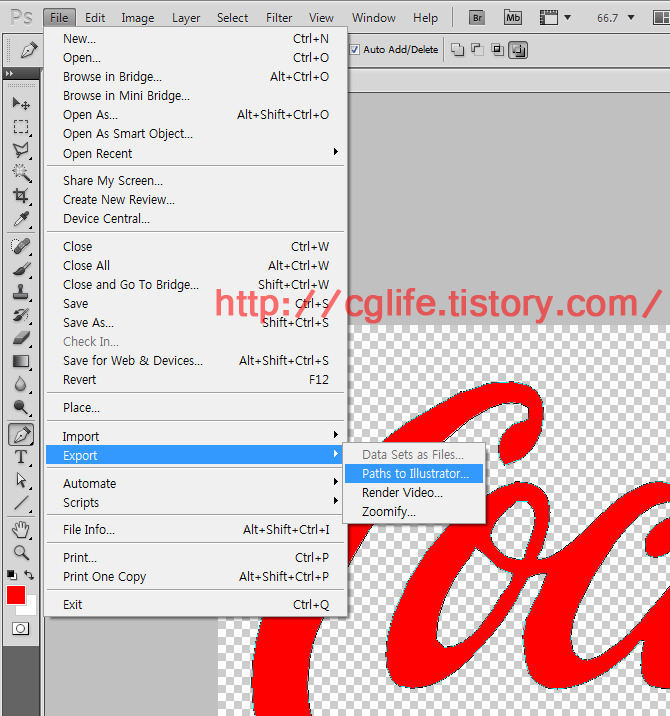670x716 pixels.
Task: Open the Window menu
Action: tap(374, 18)
